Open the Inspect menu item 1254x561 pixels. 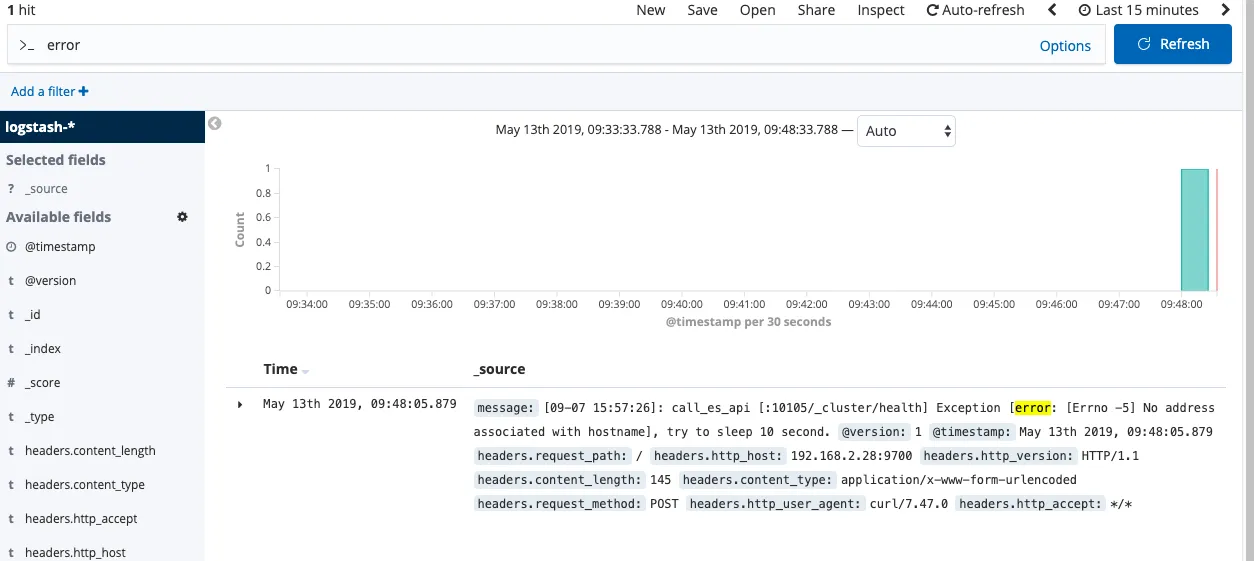[x=880, y=10]
